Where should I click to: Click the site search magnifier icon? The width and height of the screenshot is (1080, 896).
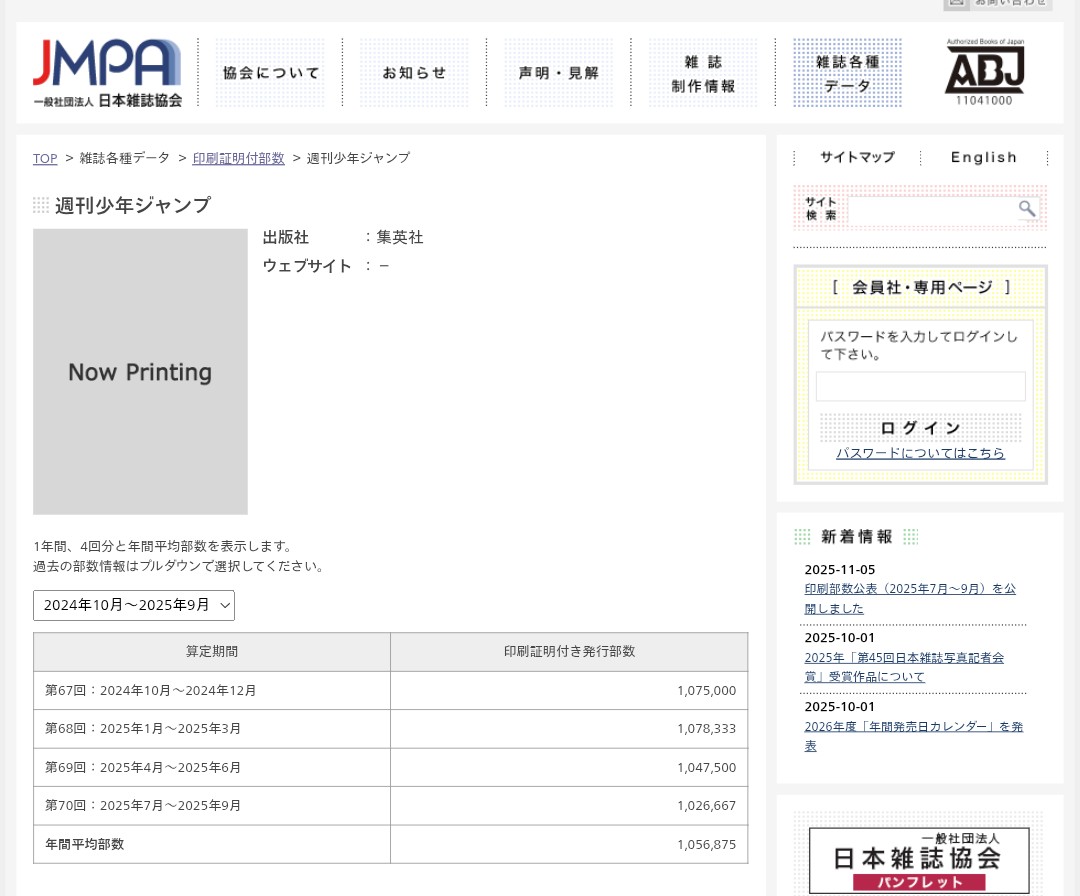pos(1027,209)
